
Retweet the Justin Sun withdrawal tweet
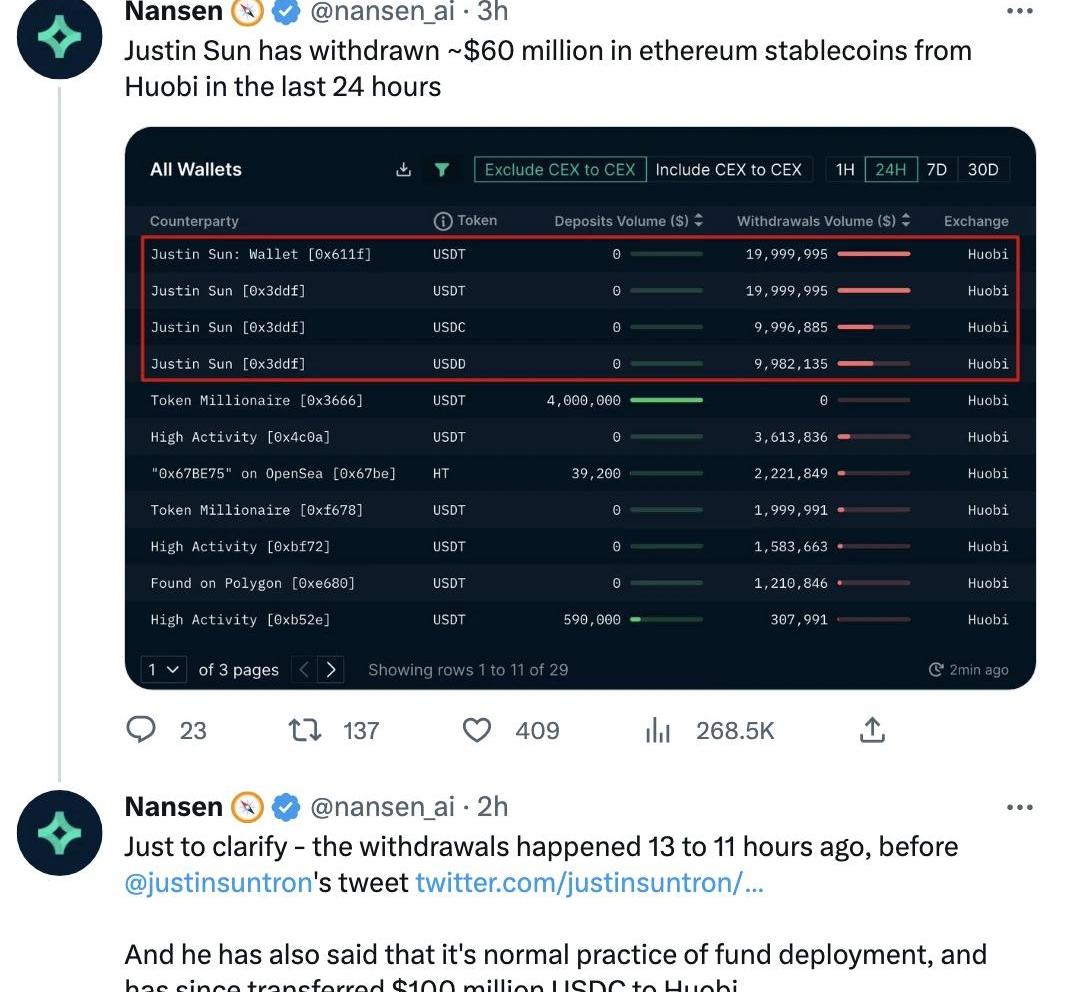(305, 730)
